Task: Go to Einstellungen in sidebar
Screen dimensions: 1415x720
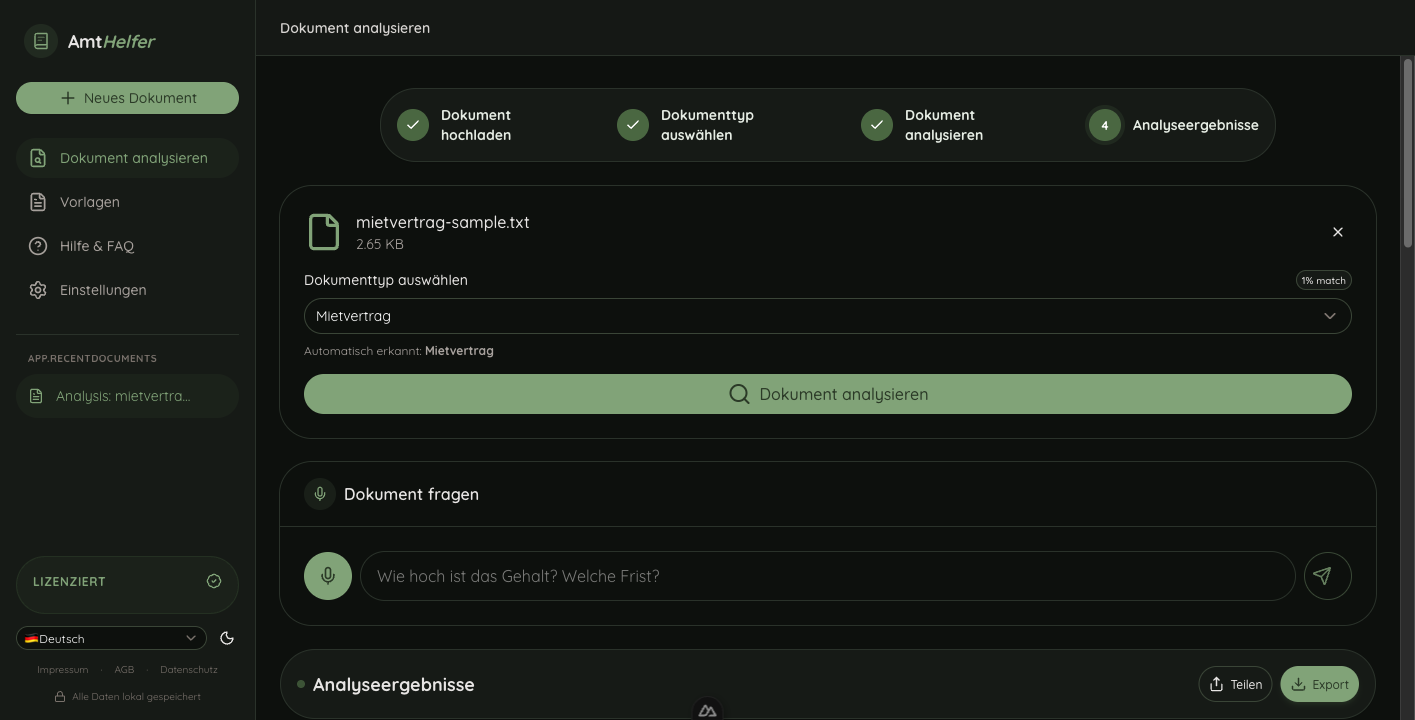Action: 102,290
